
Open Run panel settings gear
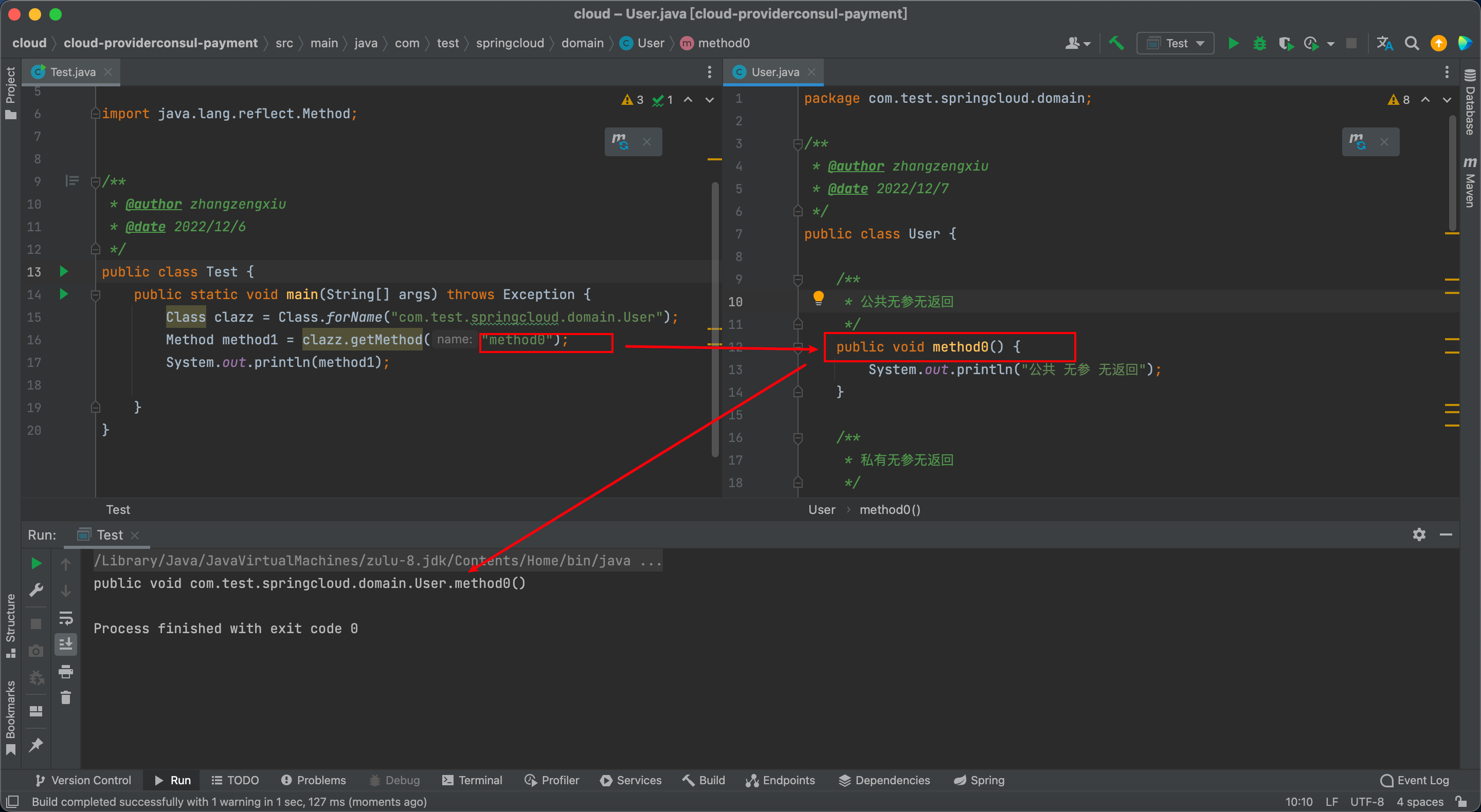coord(1418,534)
